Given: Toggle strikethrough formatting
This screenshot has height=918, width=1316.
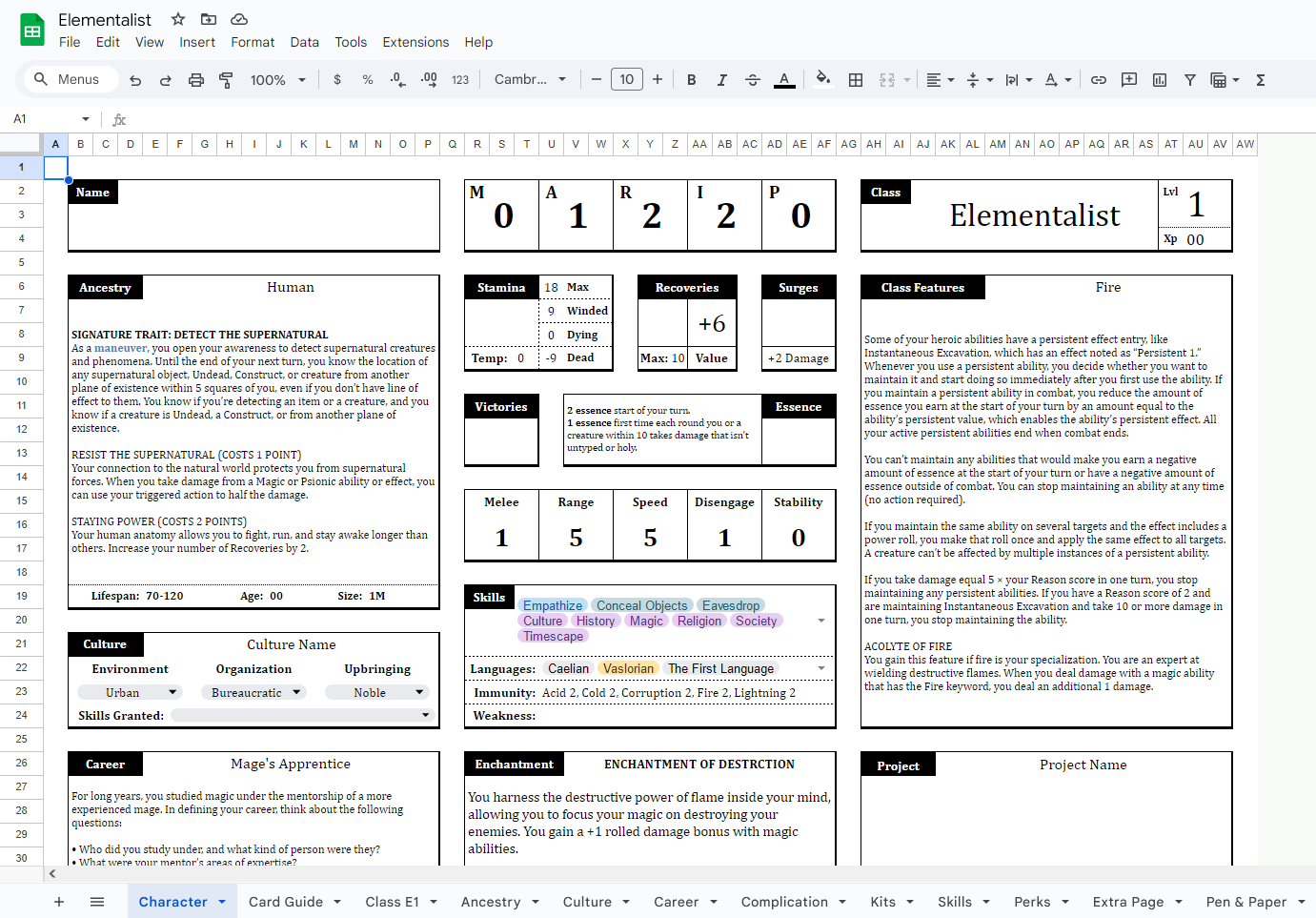Looking at the screenshot, I should 753,80.
